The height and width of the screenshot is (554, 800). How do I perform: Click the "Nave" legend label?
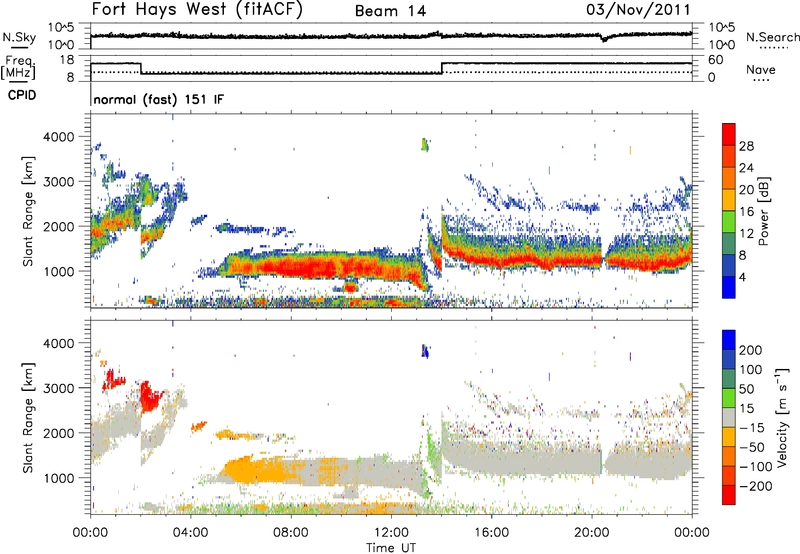761,69
